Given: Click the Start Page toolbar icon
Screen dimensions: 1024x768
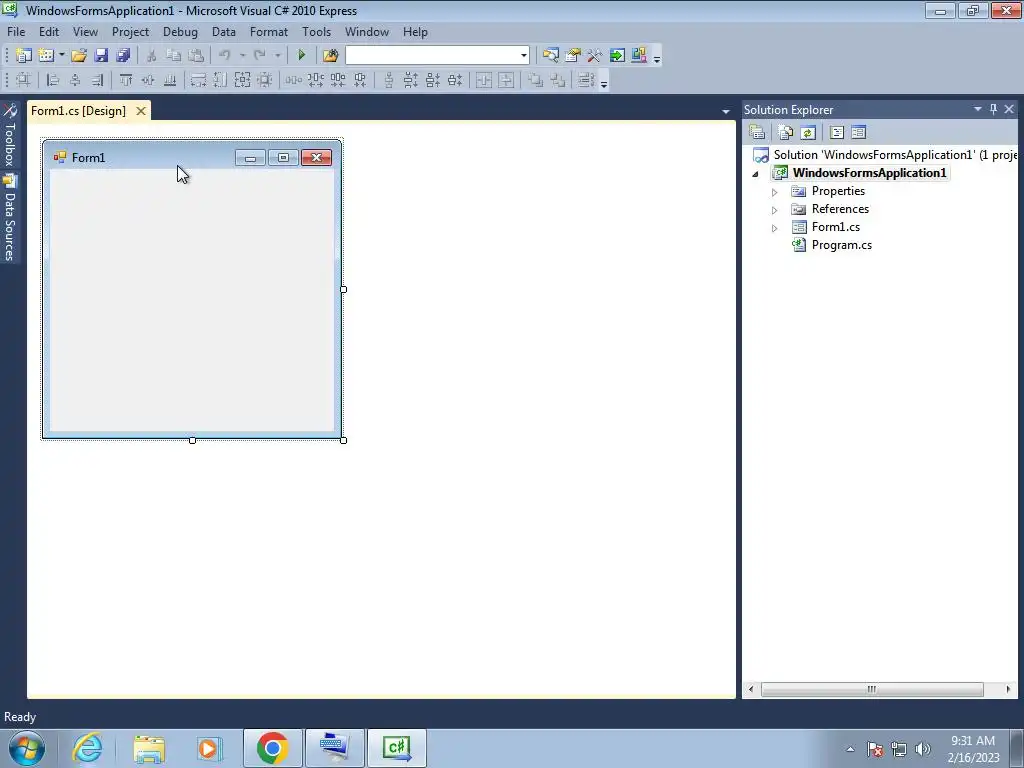Looking at the screenshot, I should [x=617, y=56].
